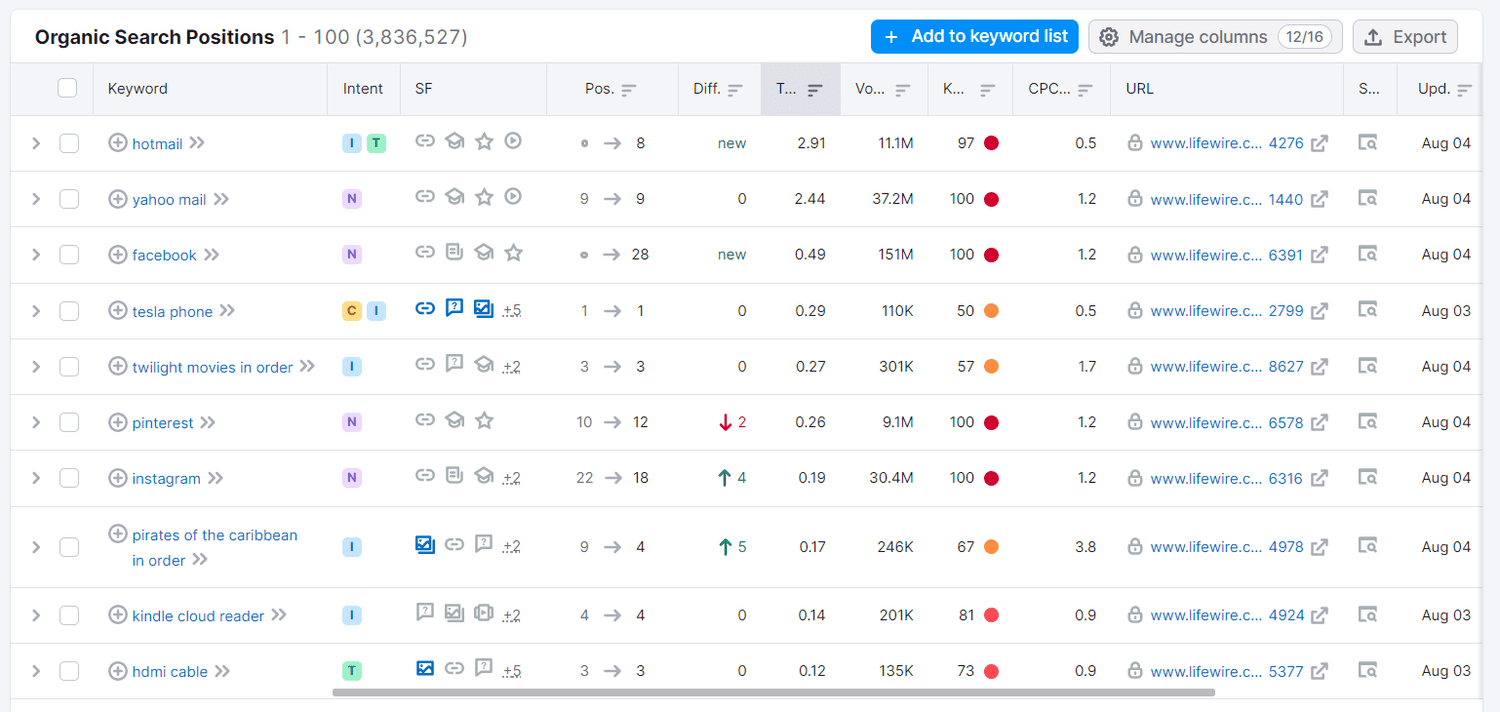Expand the hotmail row details

click(x=36, y=143)
